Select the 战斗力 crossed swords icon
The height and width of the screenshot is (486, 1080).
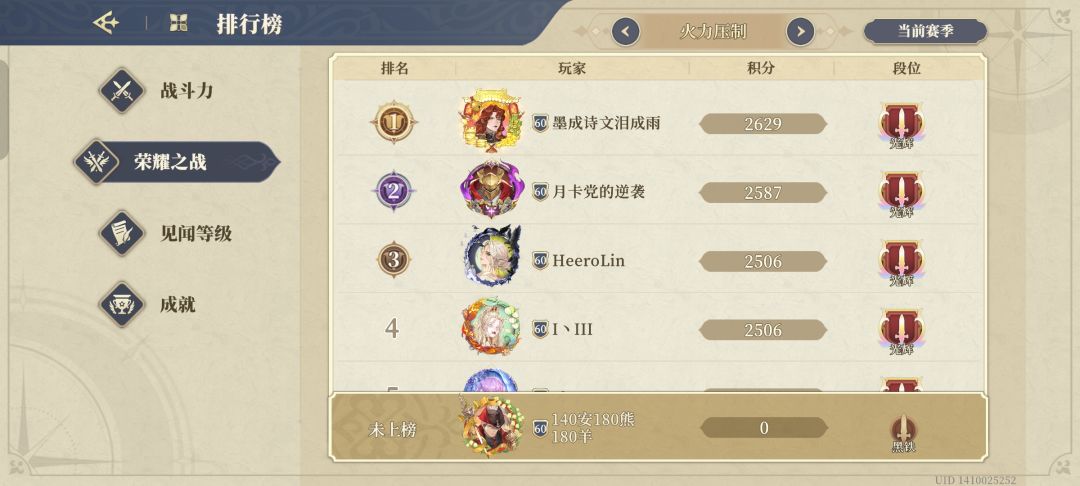[x=123, y=90]
